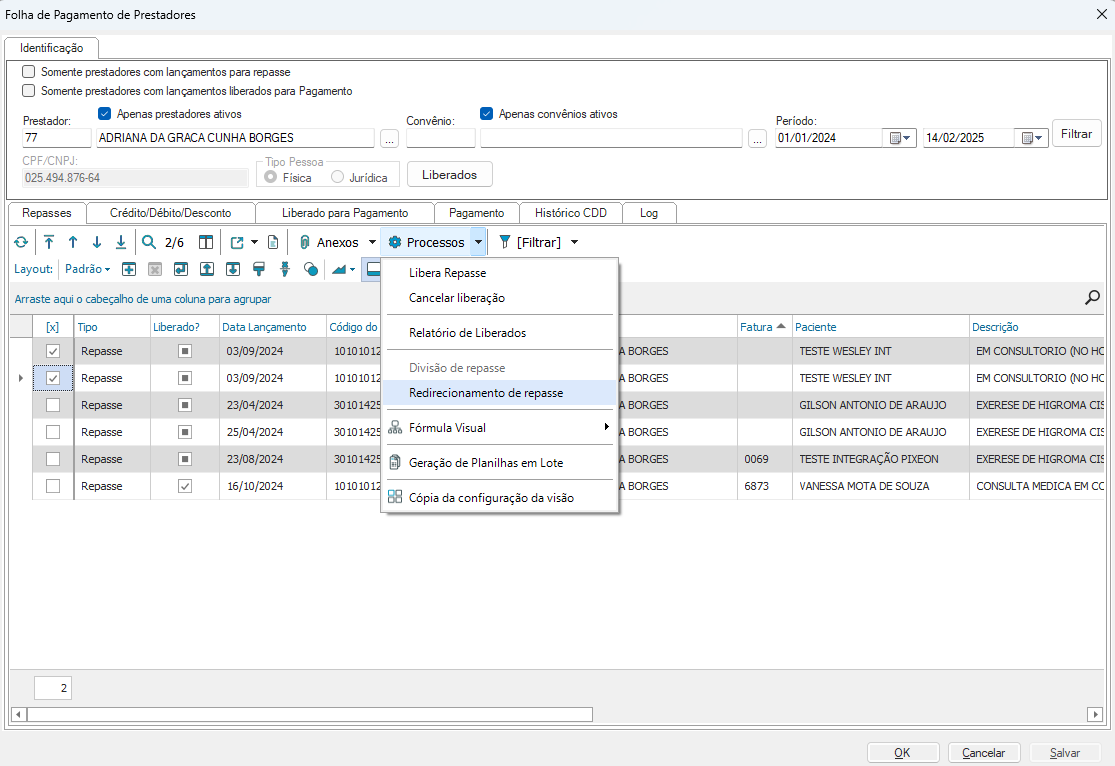Check the row checkbox for GILSON 23/04/2024
The image size is (1115, 766).
(53, 405)
